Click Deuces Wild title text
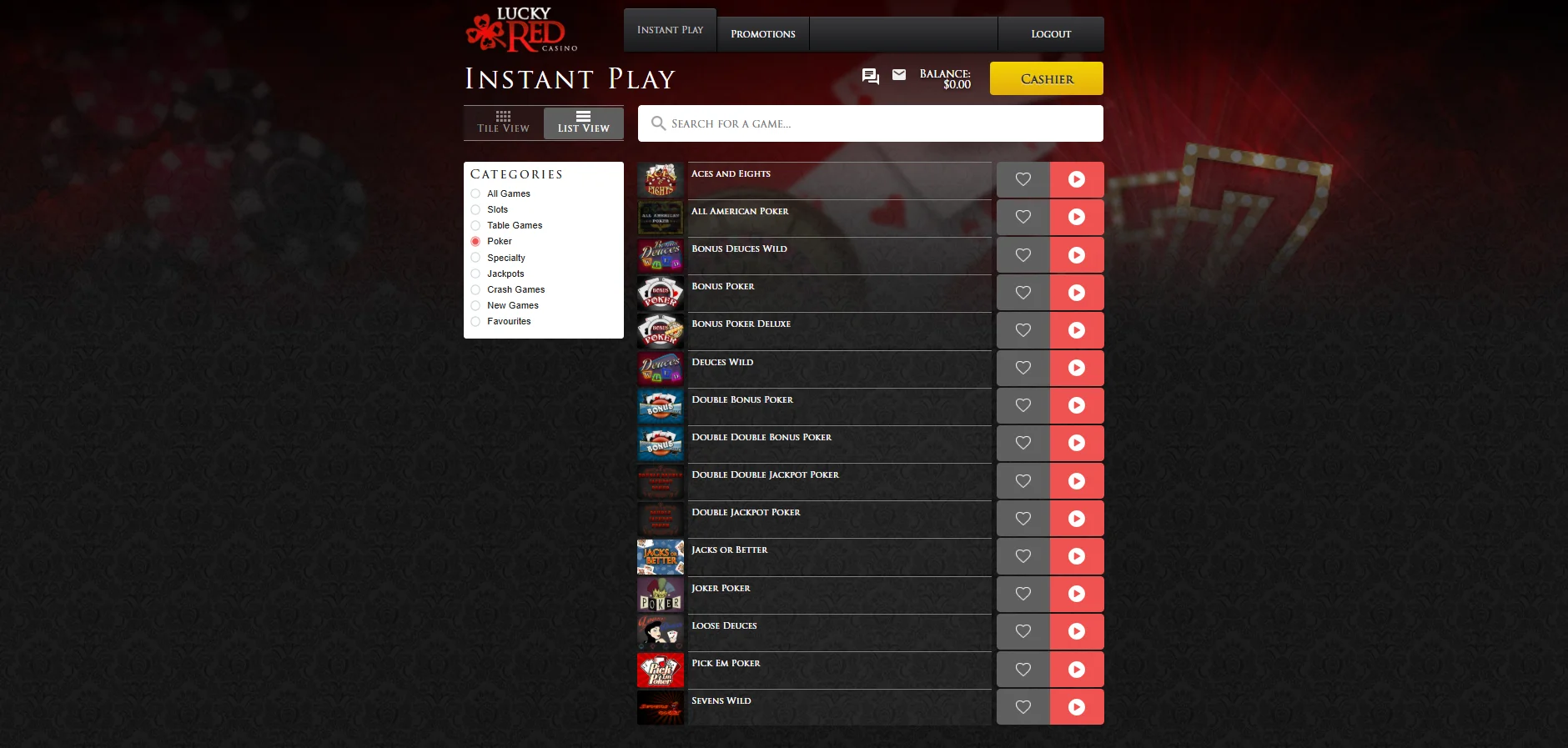 722,362
